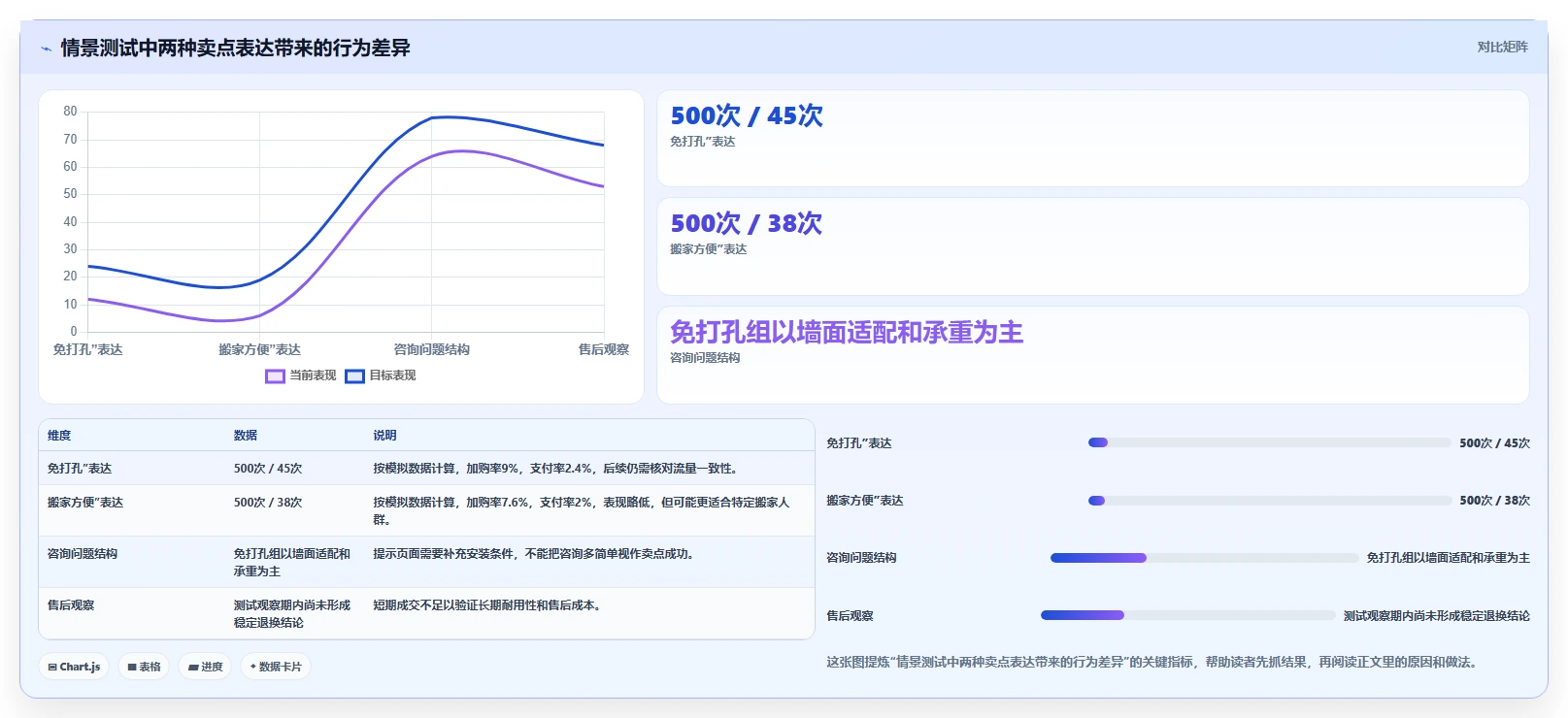Click the 数据卡片 tag chip

coord(276,667)
